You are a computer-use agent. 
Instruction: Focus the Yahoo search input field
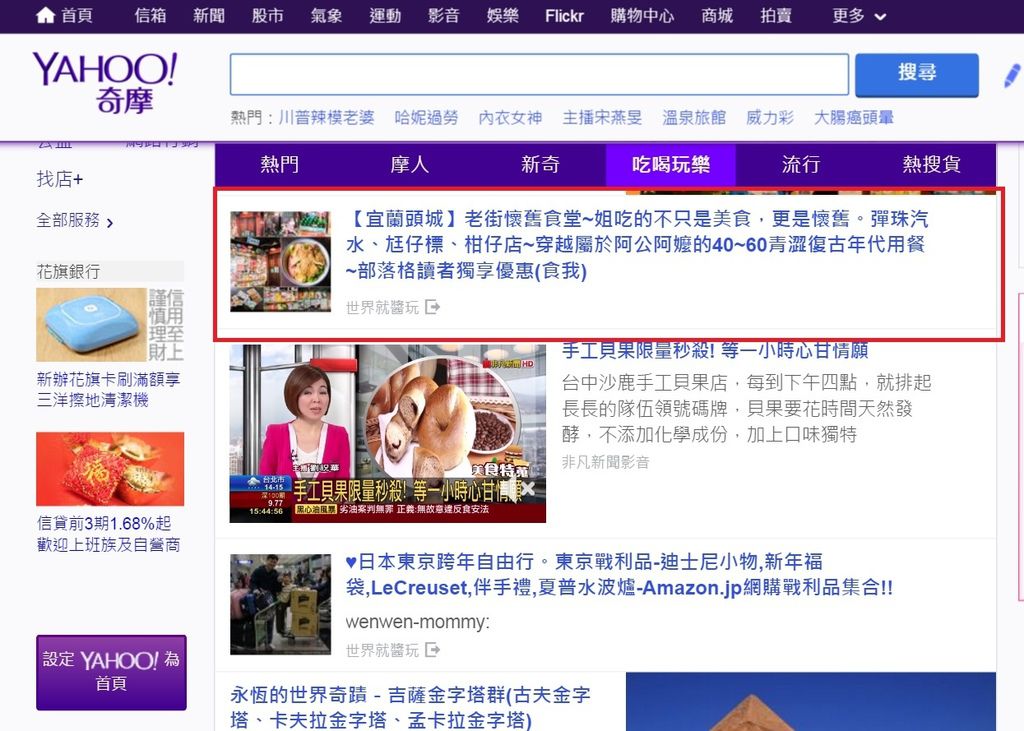coord(539,74)
